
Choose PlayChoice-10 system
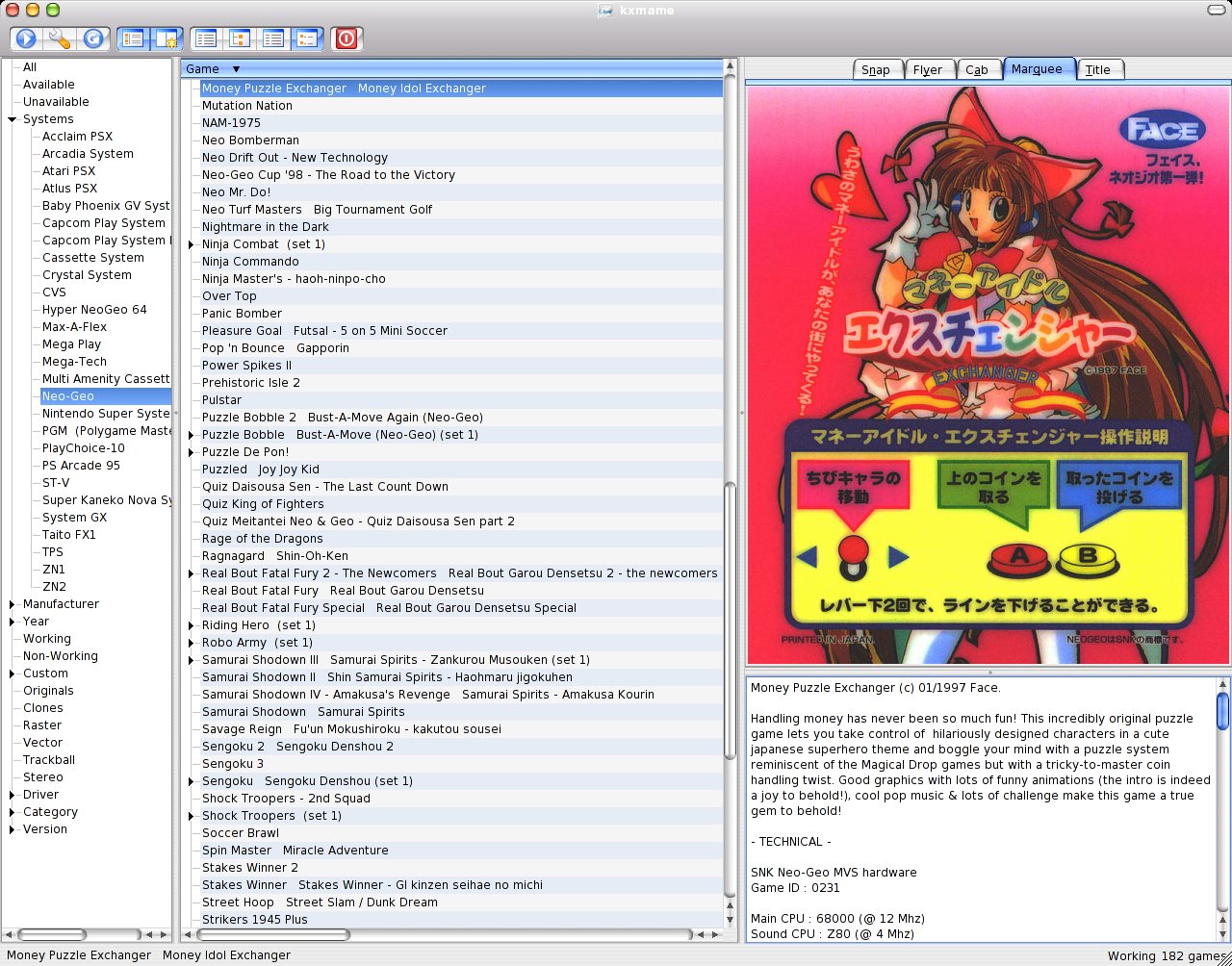coord(84,448)
